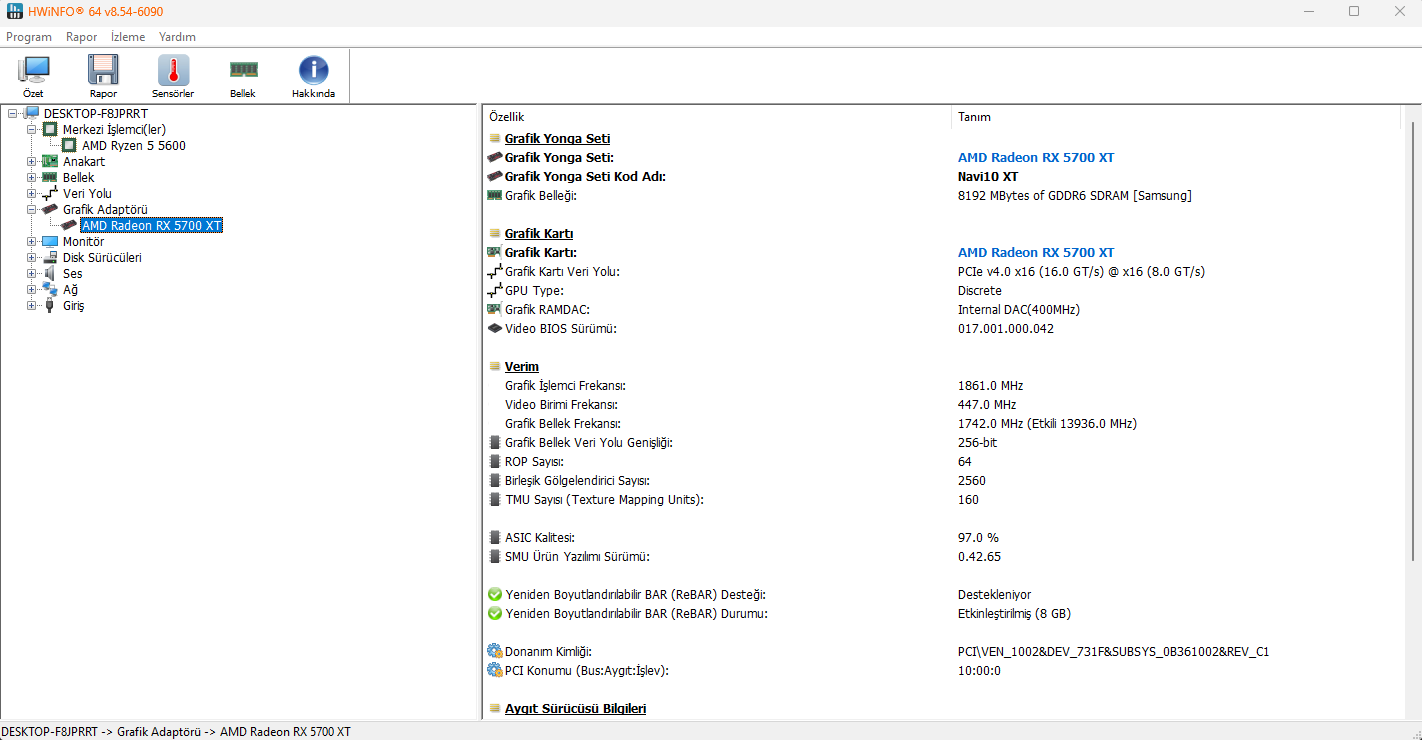Click the Verim section heading

[x=522, y=366]
